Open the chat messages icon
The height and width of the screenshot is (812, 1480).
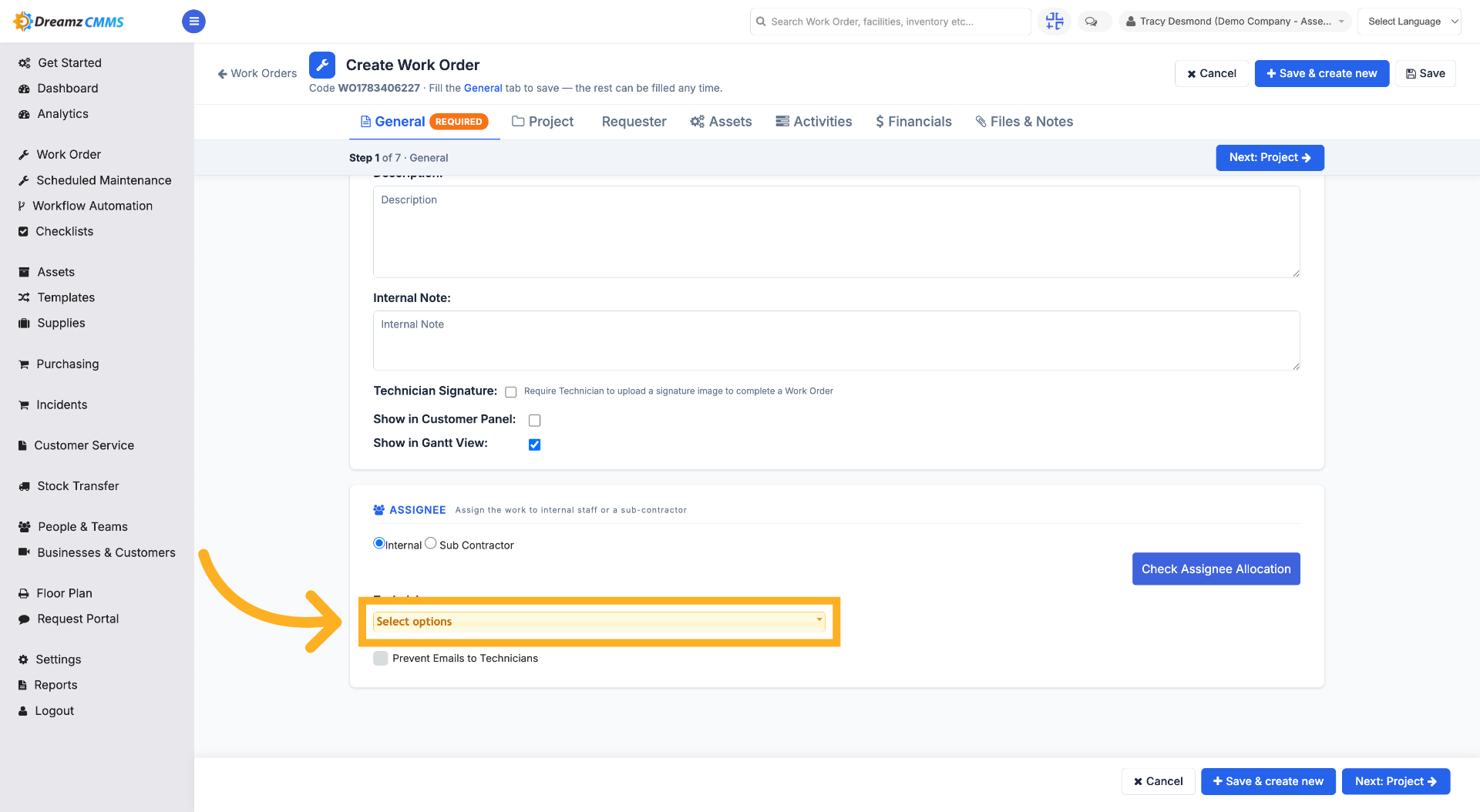pos(1091,22)
